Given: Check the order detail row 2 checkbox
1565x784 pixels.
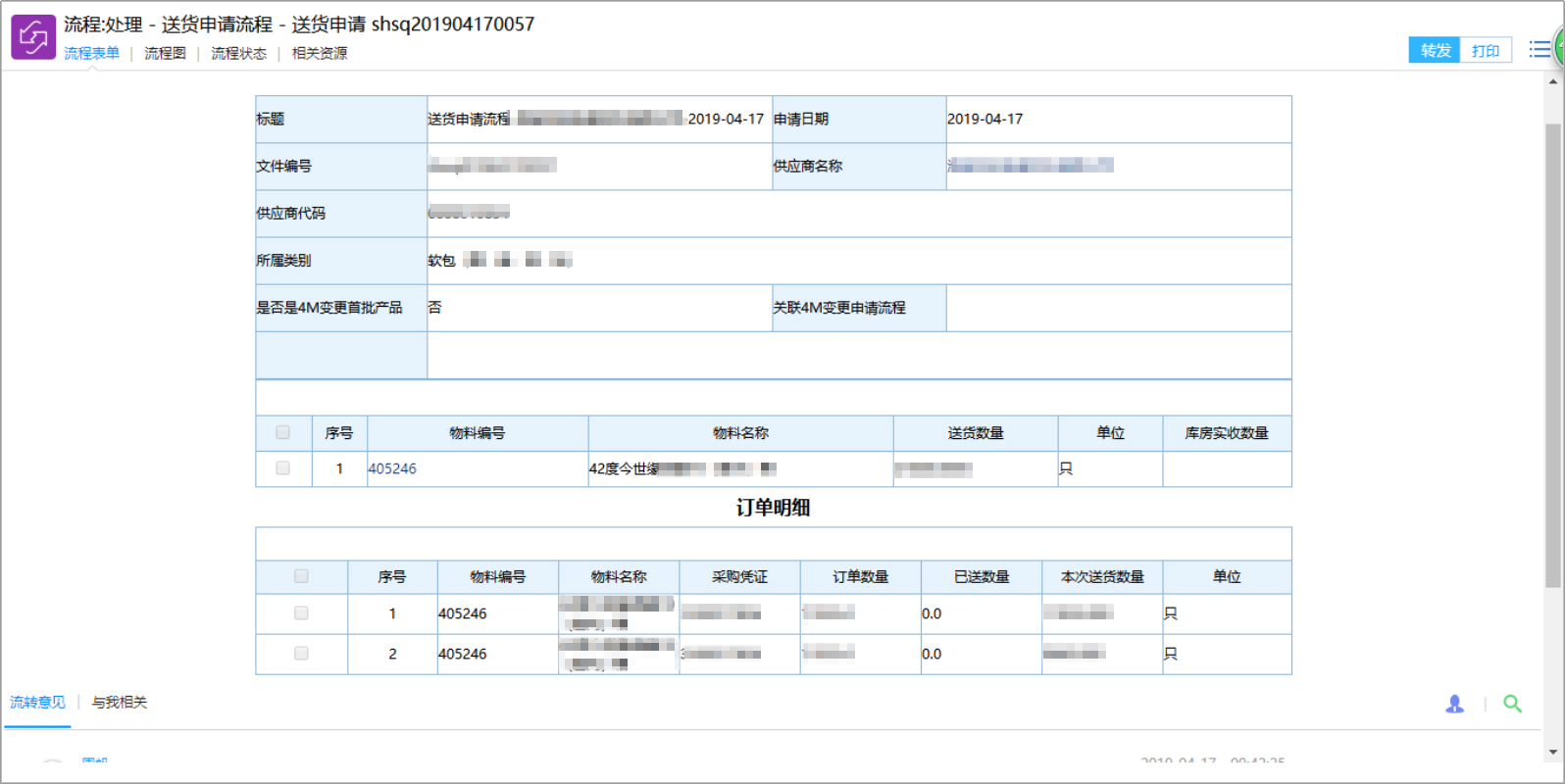Looking at the screenshot, I should tap(301, 654).
